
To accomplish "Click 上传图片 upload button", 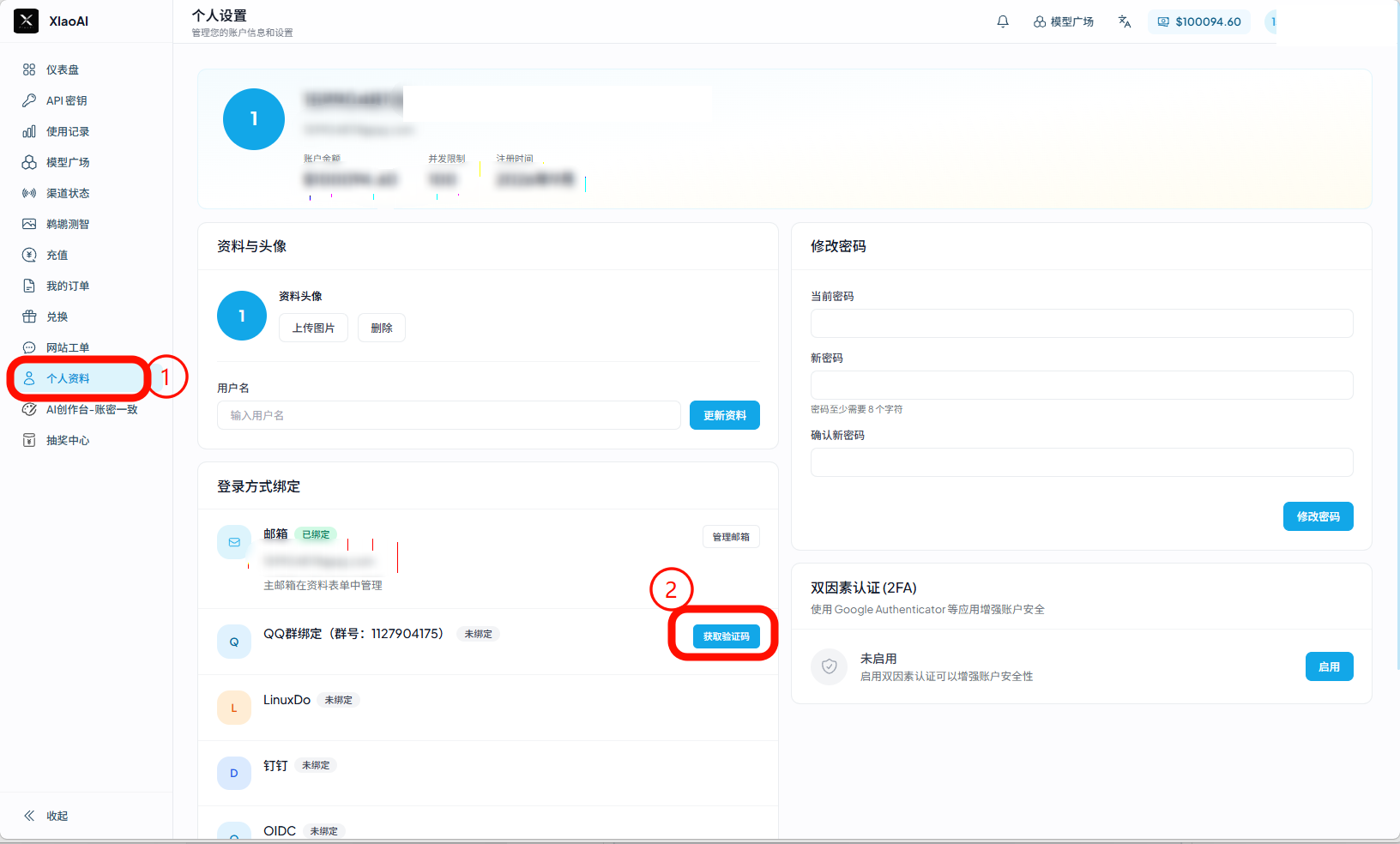I will [x=313, y=328].
